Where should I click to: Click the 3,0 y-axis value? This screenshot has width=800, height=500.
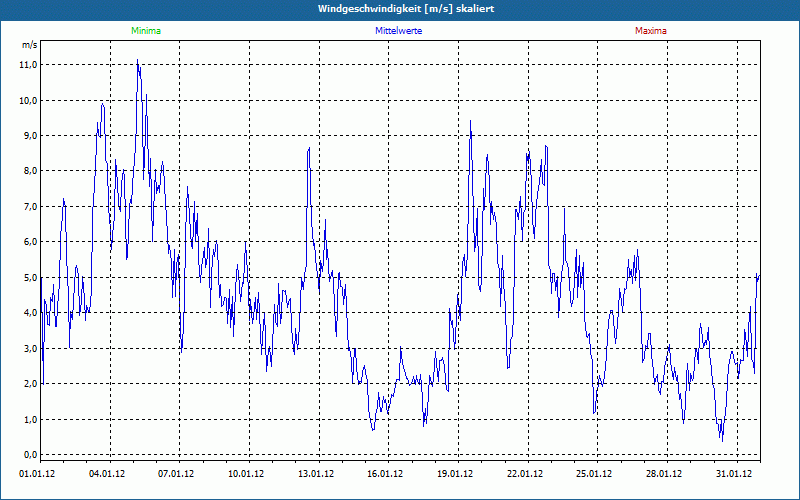[29, 348]
